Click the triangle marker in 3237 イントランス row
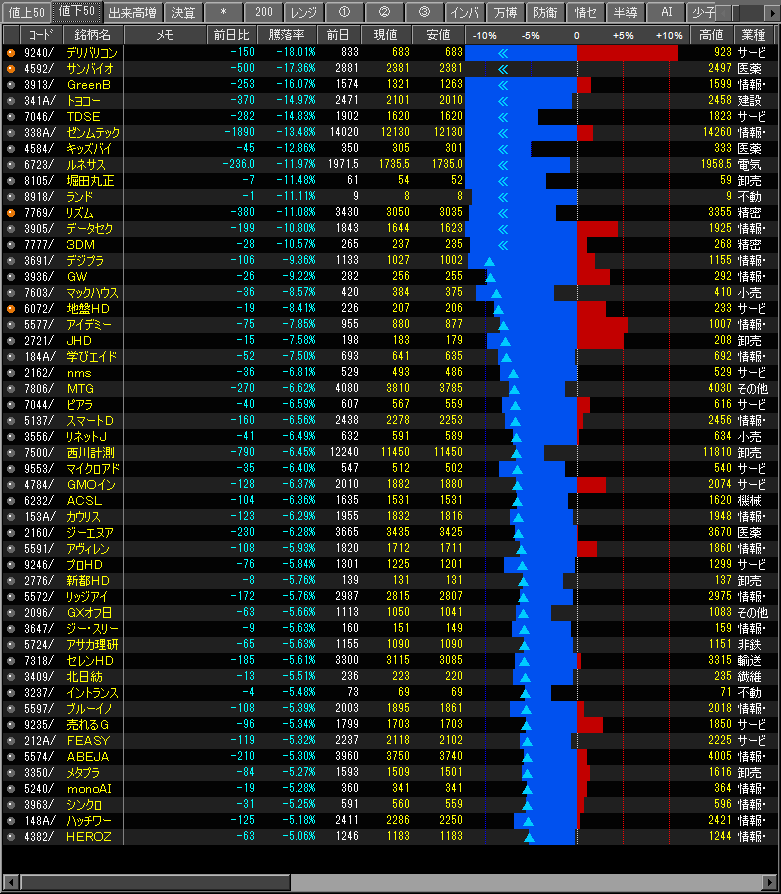Screen dimensions: 781x894 [526, 693]
